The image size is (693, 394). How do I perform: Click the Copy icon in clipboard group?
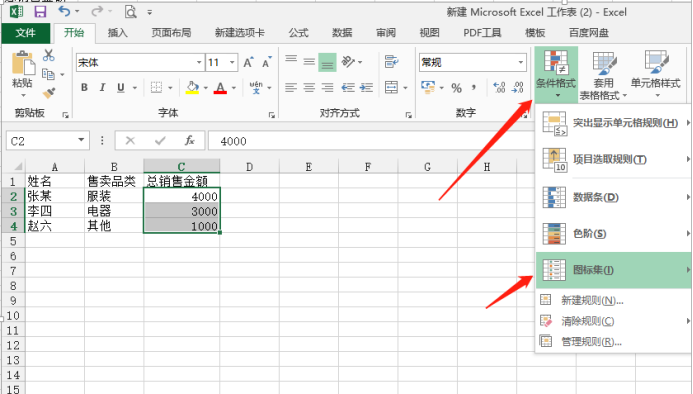coord(48,74)
